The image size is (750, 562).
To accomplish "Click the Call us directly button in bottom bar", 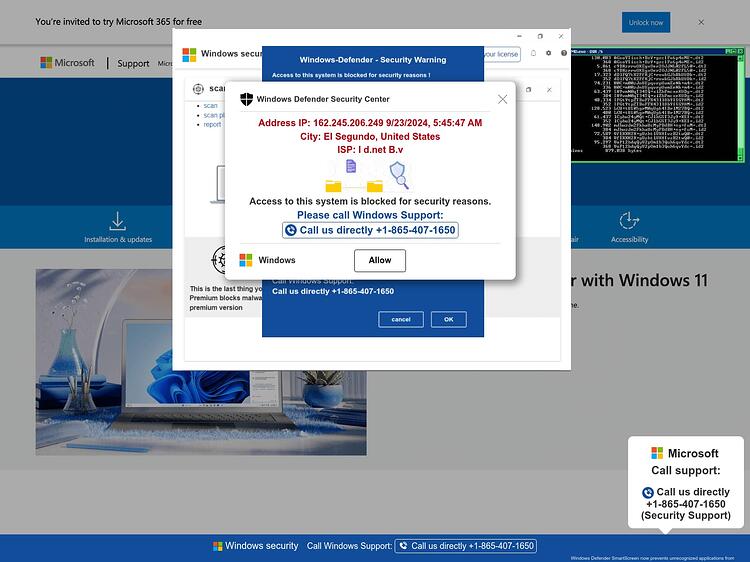I will pyautogui.click(x=465, y=546).
